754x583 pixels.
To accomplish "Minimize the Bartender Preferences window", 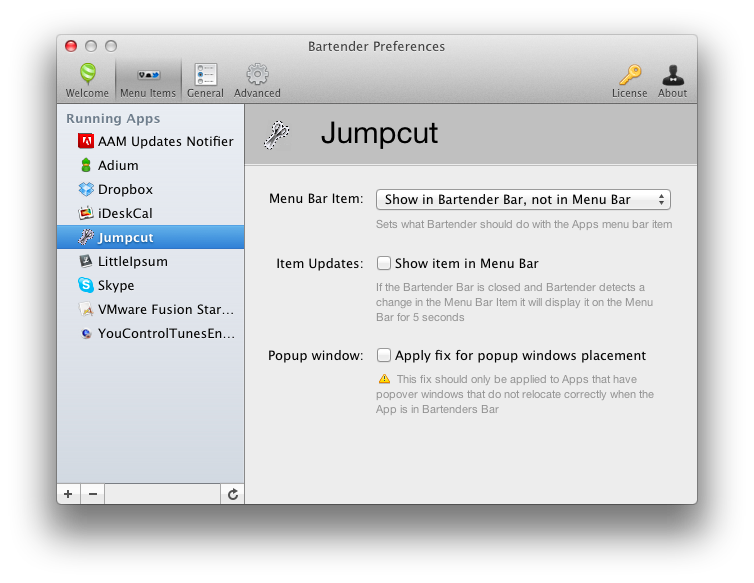I will (x=91, y=46).
